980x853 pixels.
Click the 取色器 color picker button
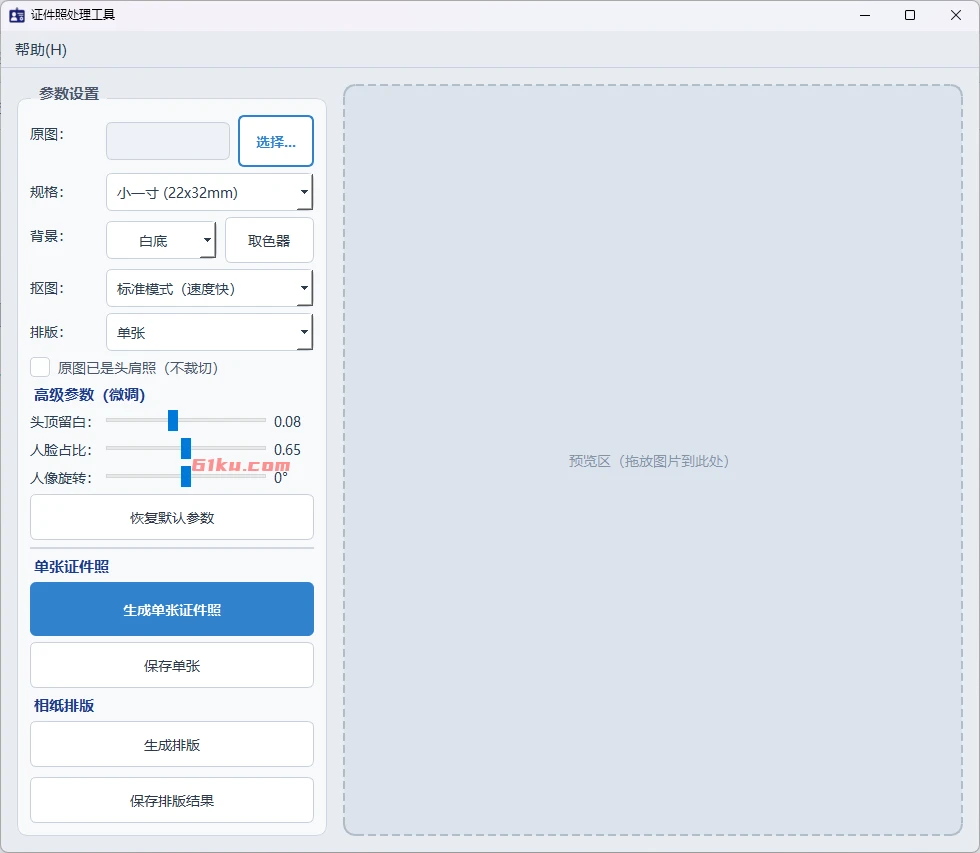[269, 241]
